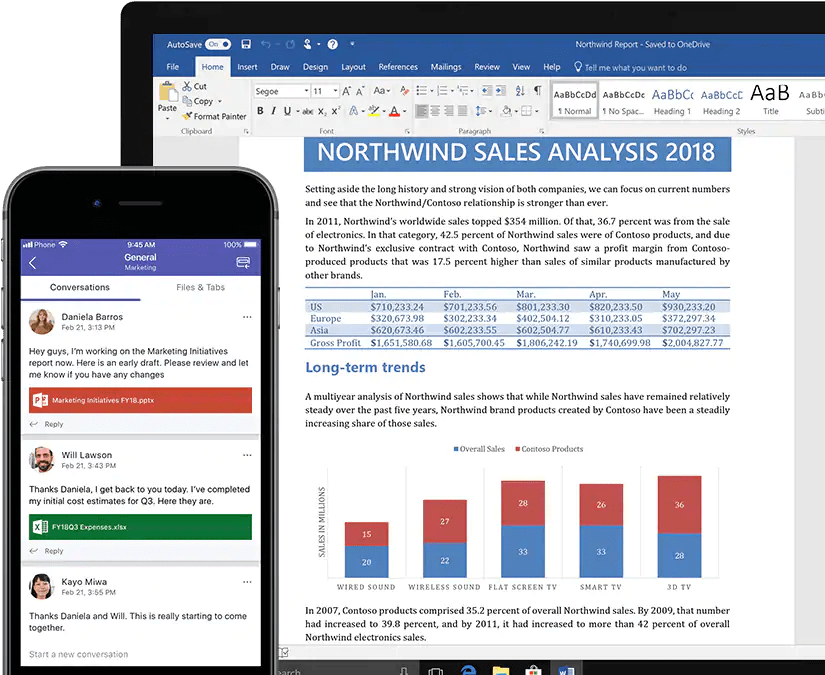Switch to the References ribbon tab
The width and height of the screenshot is (825, 675).
pos(398,67)
